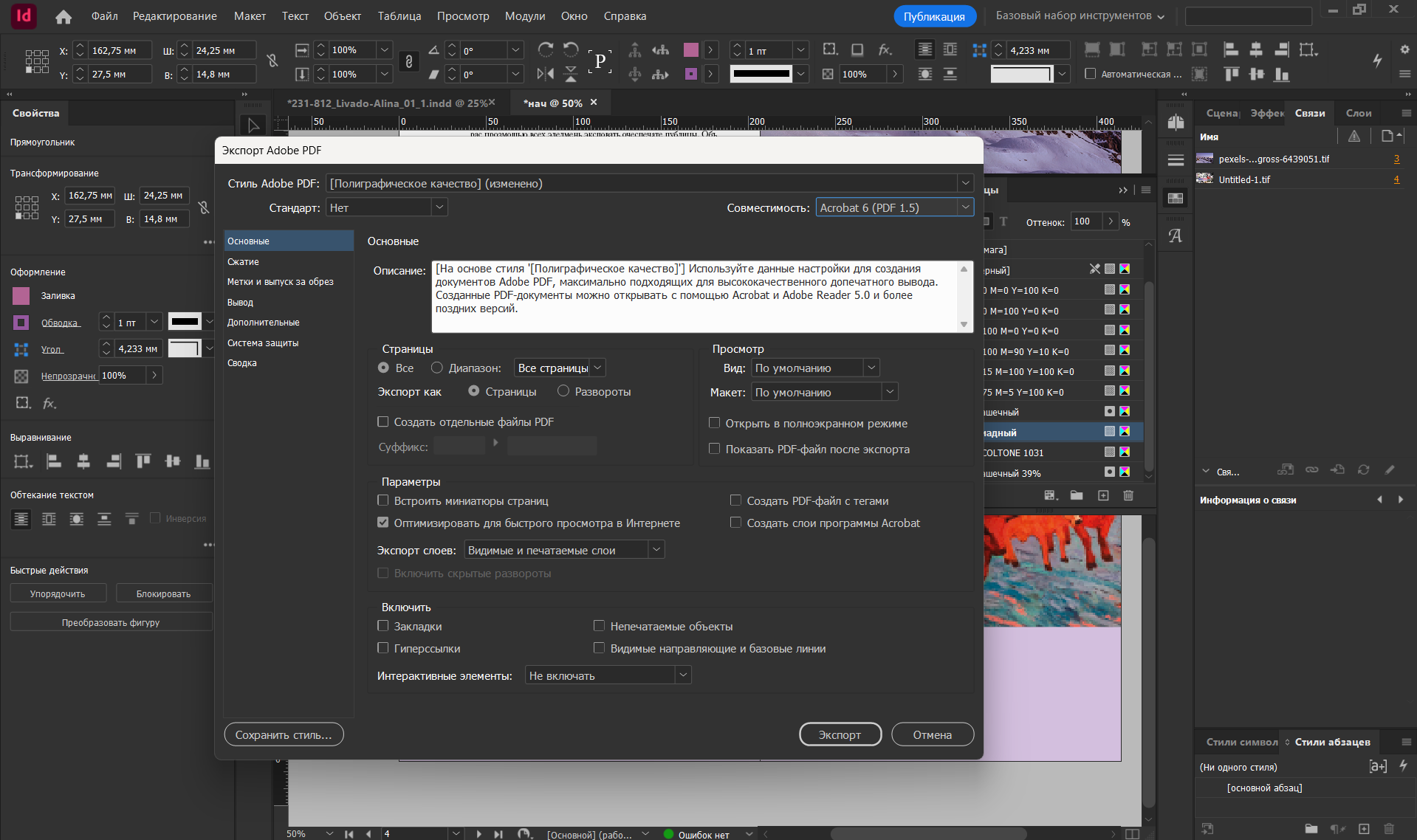Enable Создать отдельные файлы PDF

tap(383, 421)
